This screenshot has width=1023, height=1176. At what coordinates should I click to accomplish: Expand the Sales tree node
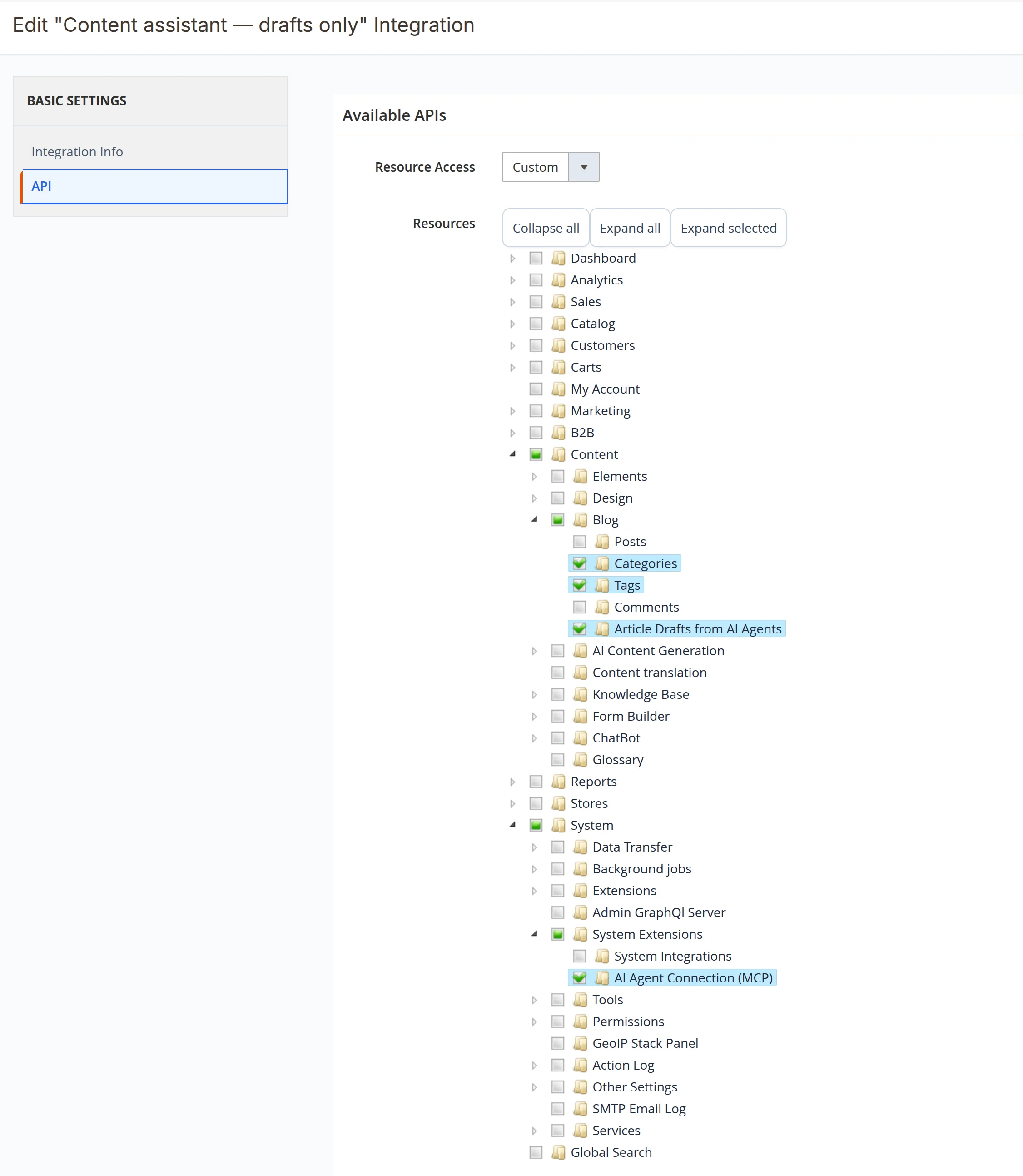tap(513, 302)
